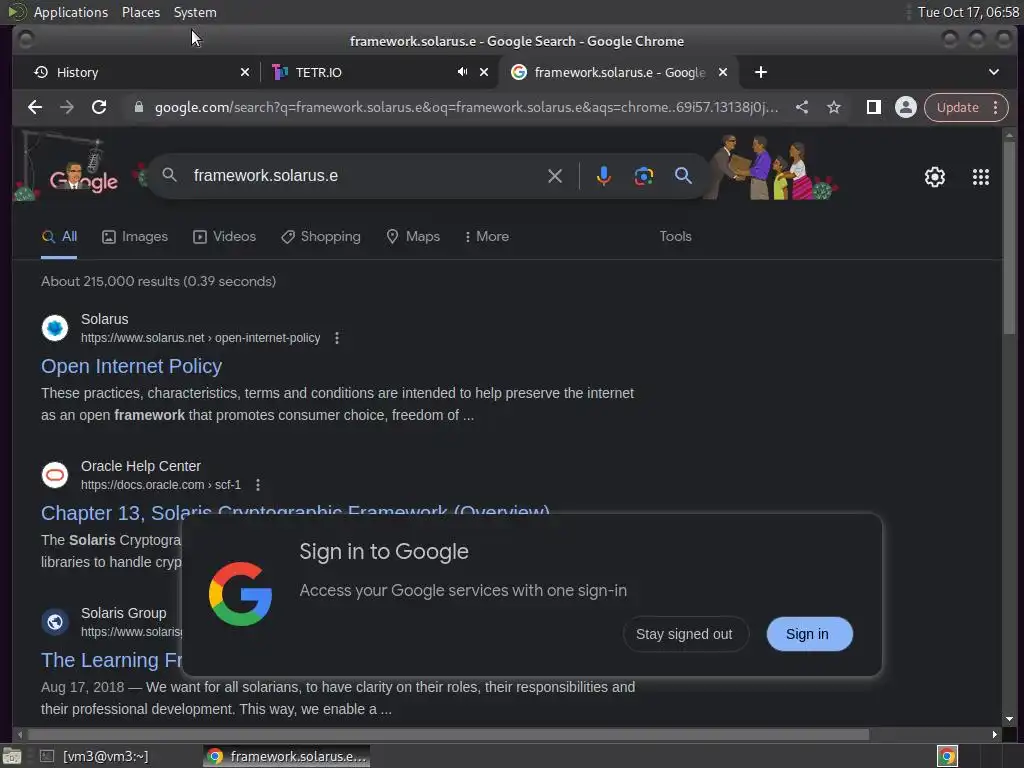Click the Oracle Help Center favicon
Image resolution: width=1024 pixels, height=768 pixels.
coord(55,475)
